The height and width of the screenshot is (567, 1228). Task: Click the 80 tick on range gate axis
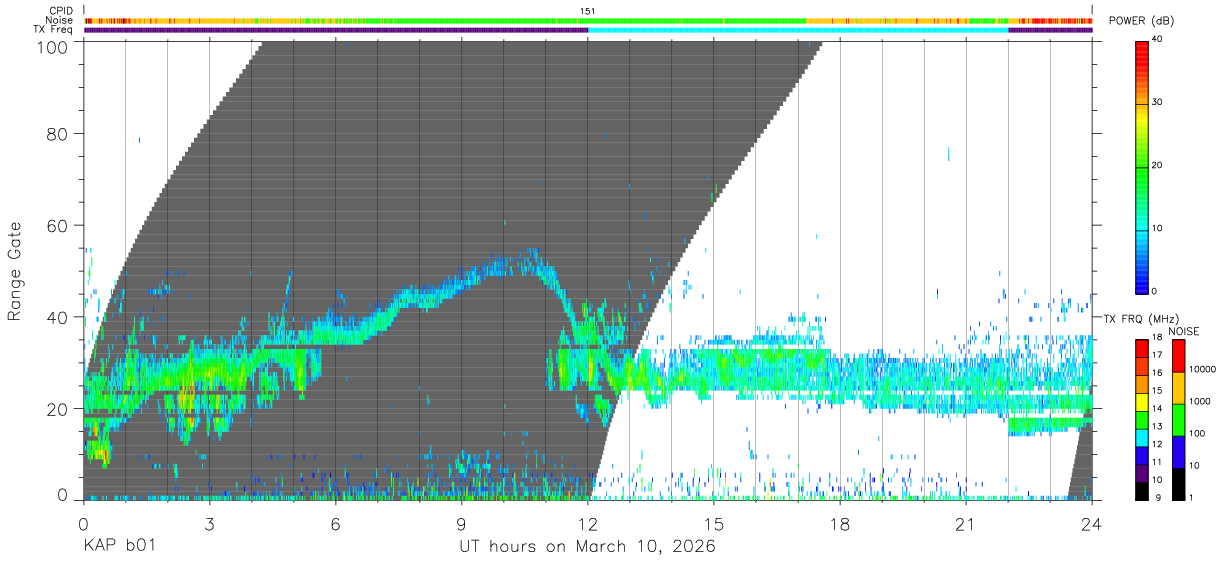click(x=58, y=134)
